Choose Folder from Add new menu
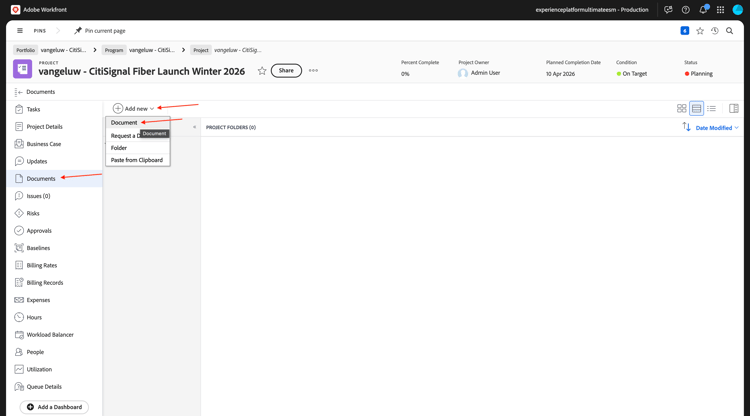 tap(138, 148)
